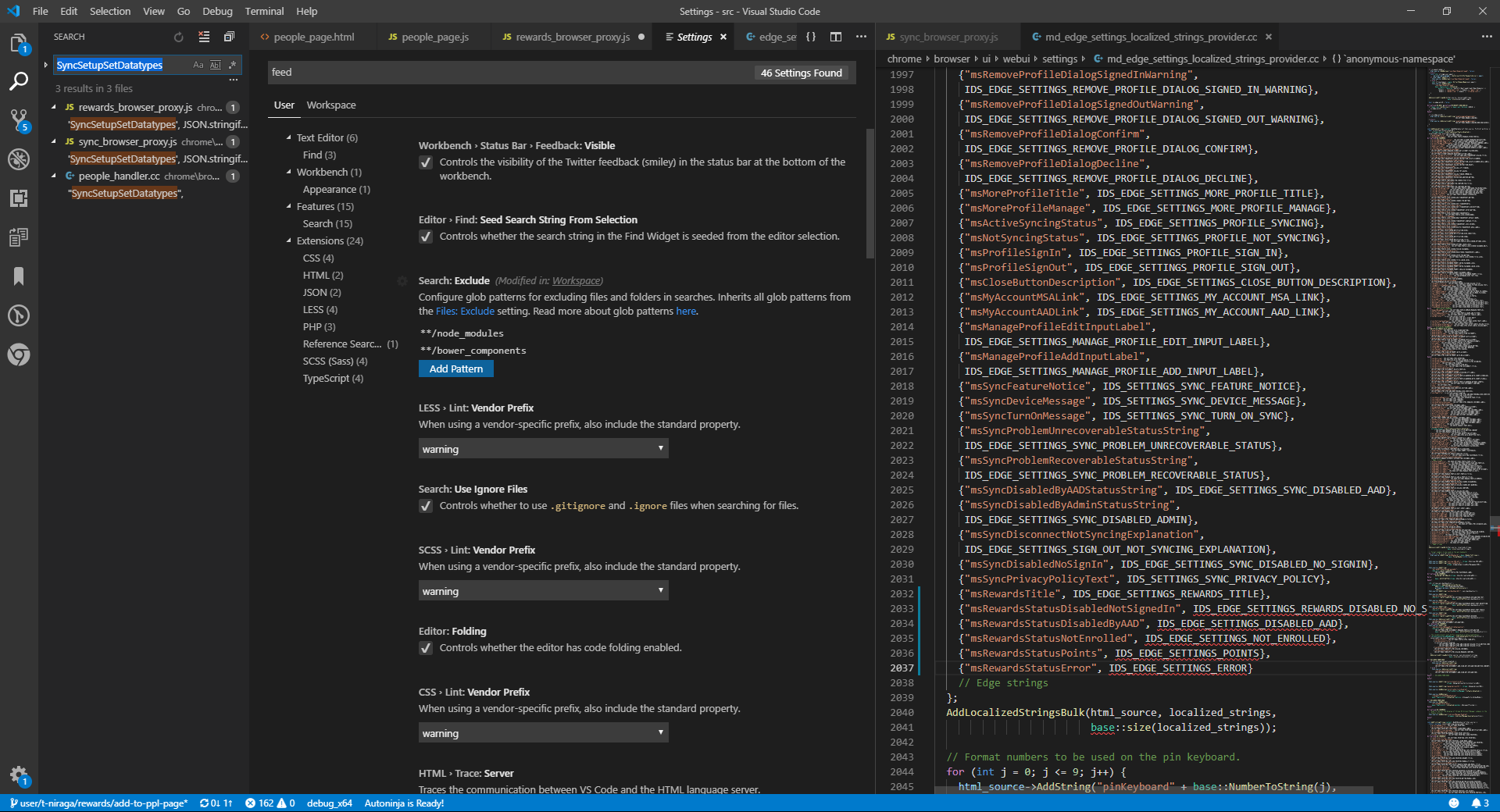Click the feedback smiley in status bar

pos(1454,803)
